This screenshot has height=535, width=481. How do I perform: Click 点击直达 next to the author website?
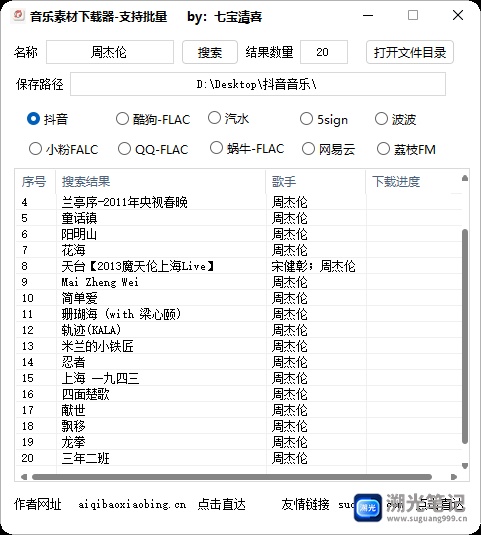[x=221, y=504]
